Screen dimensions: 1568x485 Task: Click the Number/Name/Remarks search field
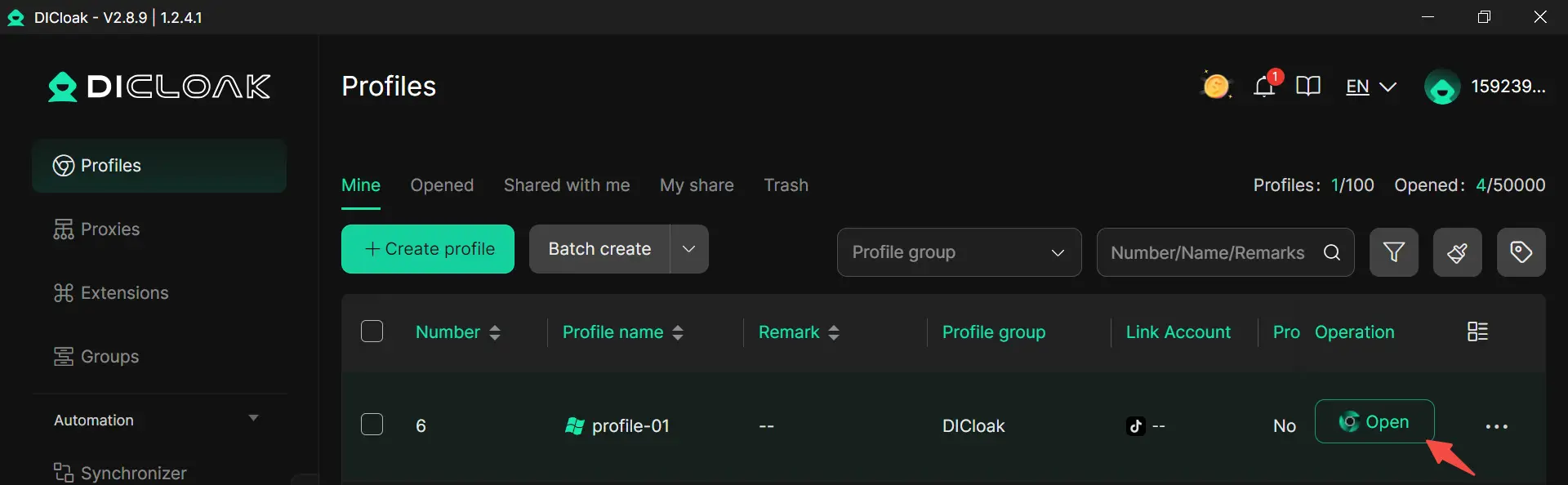pos(1207,252)
